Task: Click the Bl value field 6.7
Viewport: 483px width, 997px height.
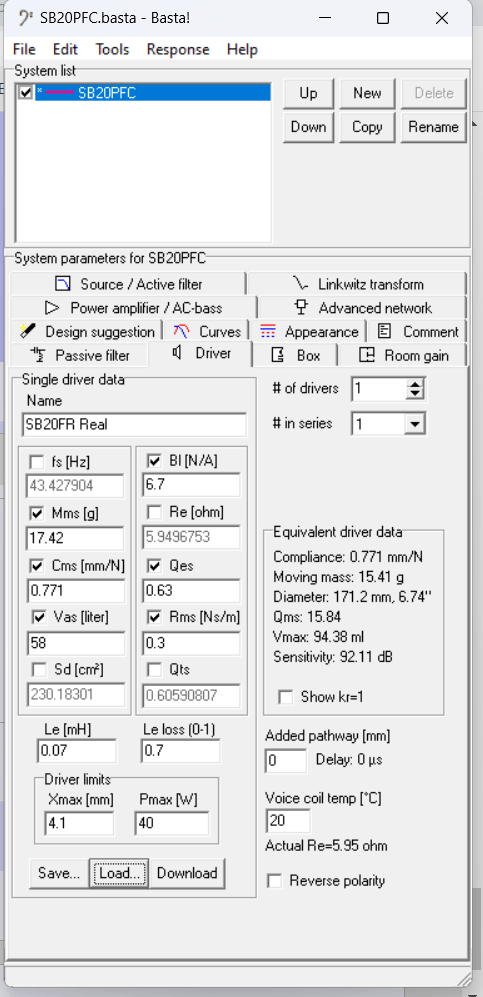Action: point(191,486)
